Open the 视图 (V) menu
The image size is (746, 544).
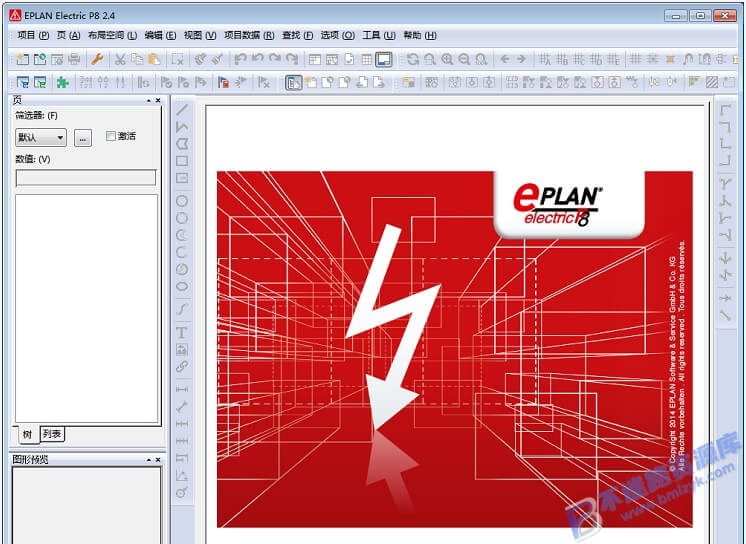pos(200,35)
